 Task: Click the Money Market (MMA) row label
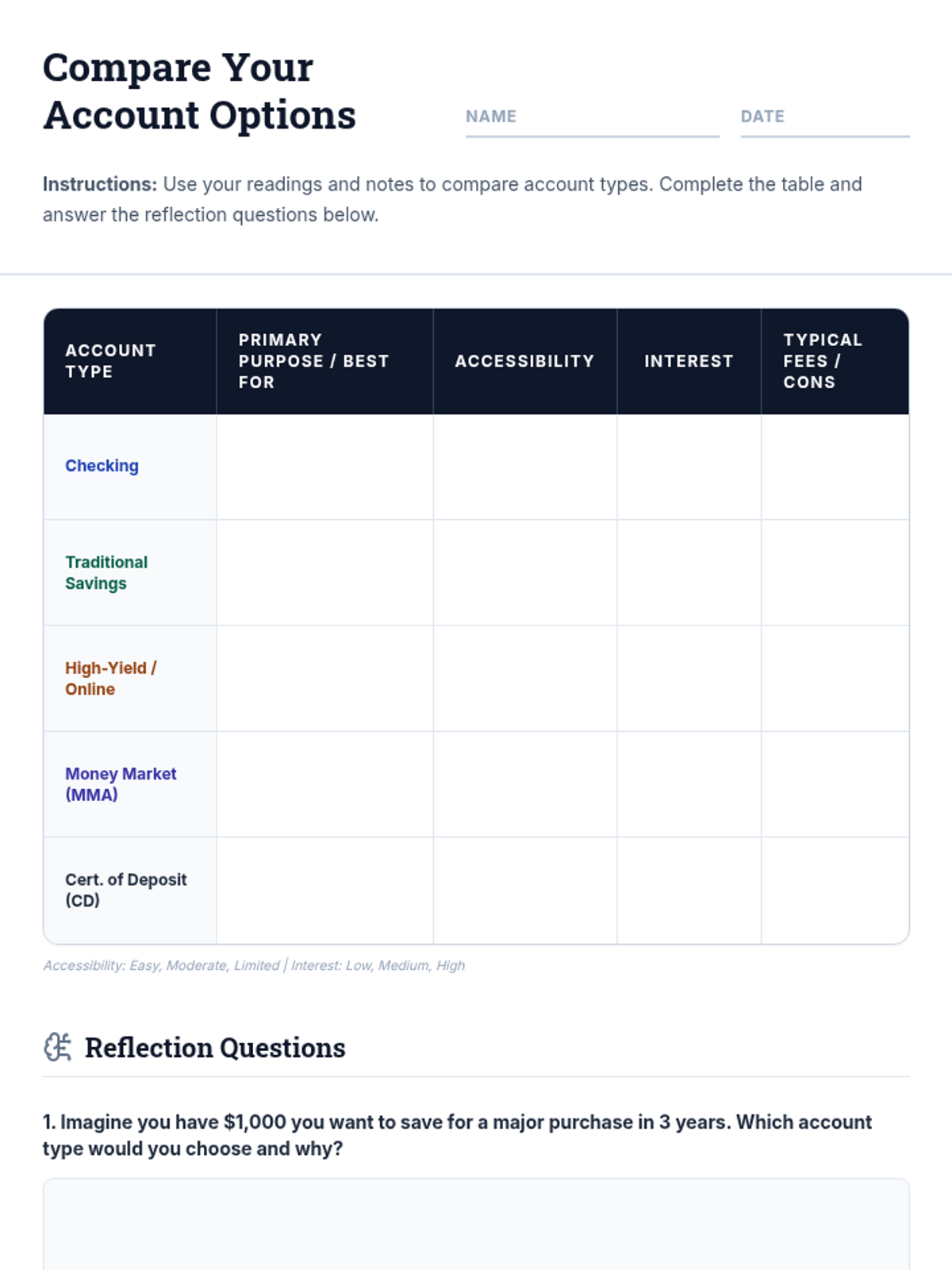[121, 784]
